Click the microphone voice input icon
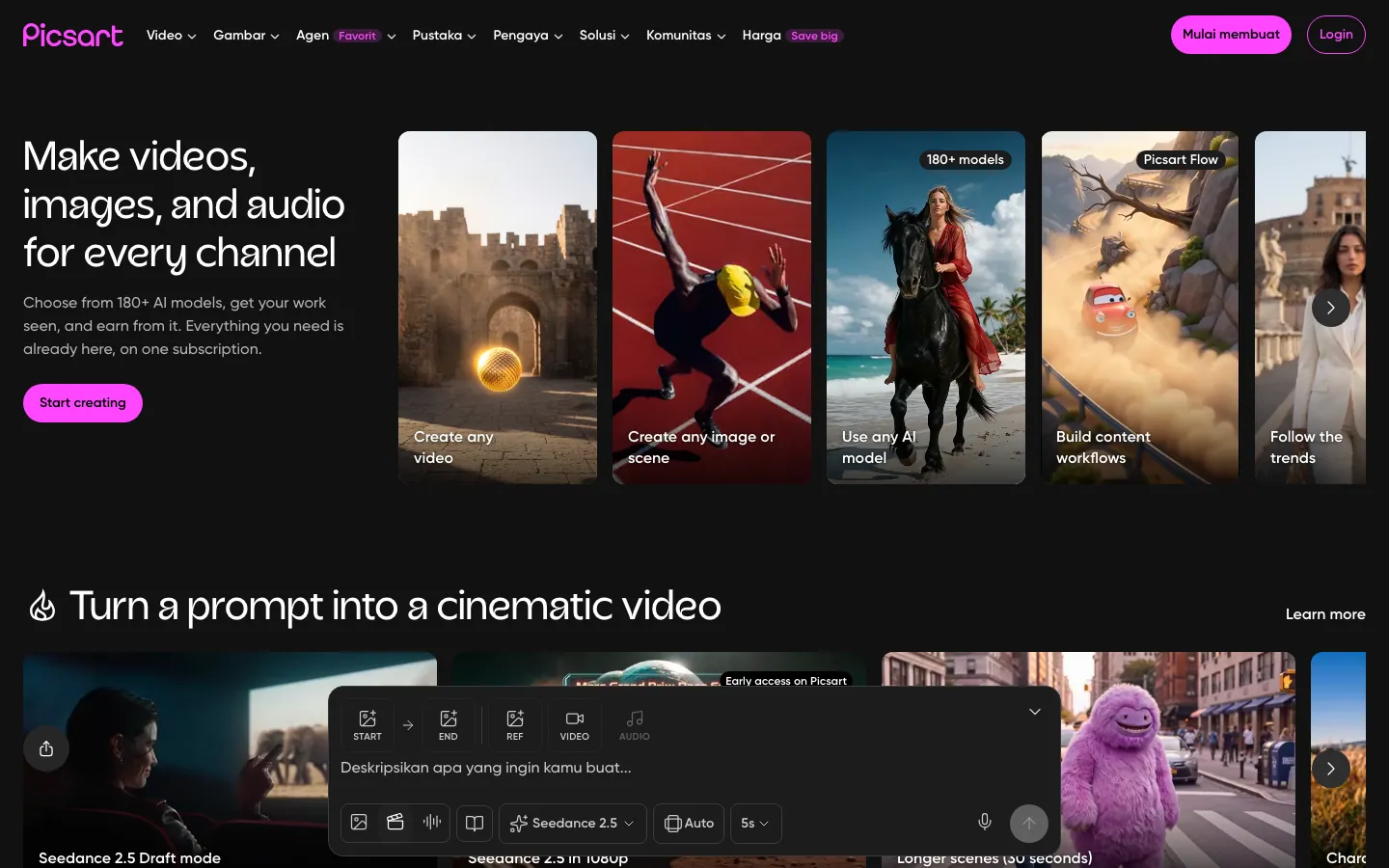 click(x=985, y=822)
